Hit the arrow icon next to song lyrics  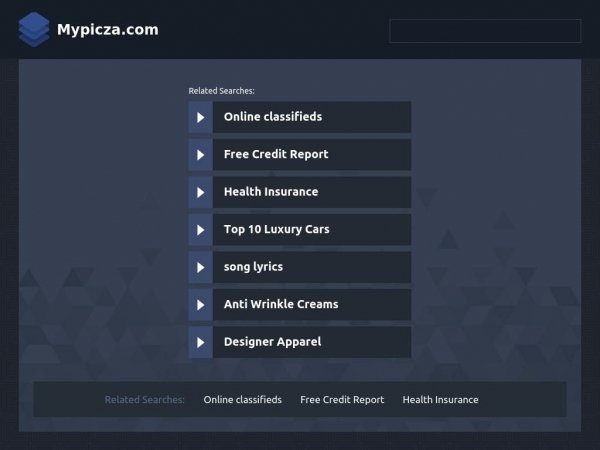pos(200,267)
